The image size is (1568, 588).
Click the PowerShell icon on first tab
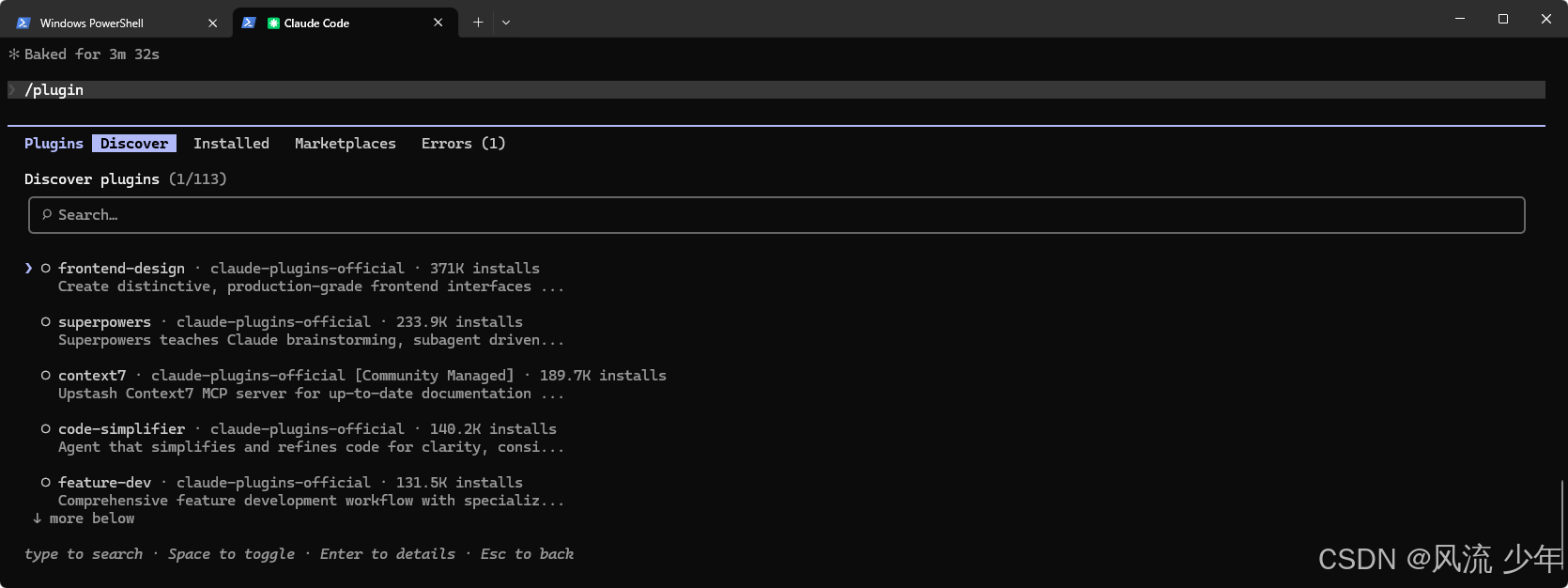[23, 23]
